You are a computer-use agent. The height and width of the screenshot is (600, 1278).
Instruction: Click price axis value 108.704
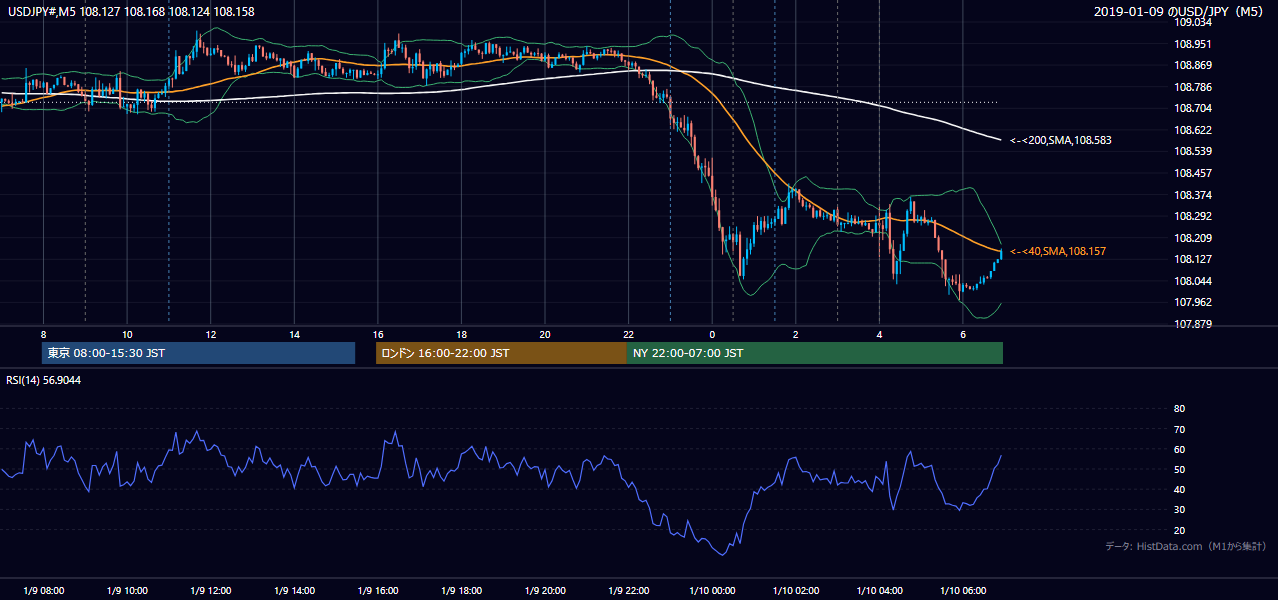pos(1192,109)
